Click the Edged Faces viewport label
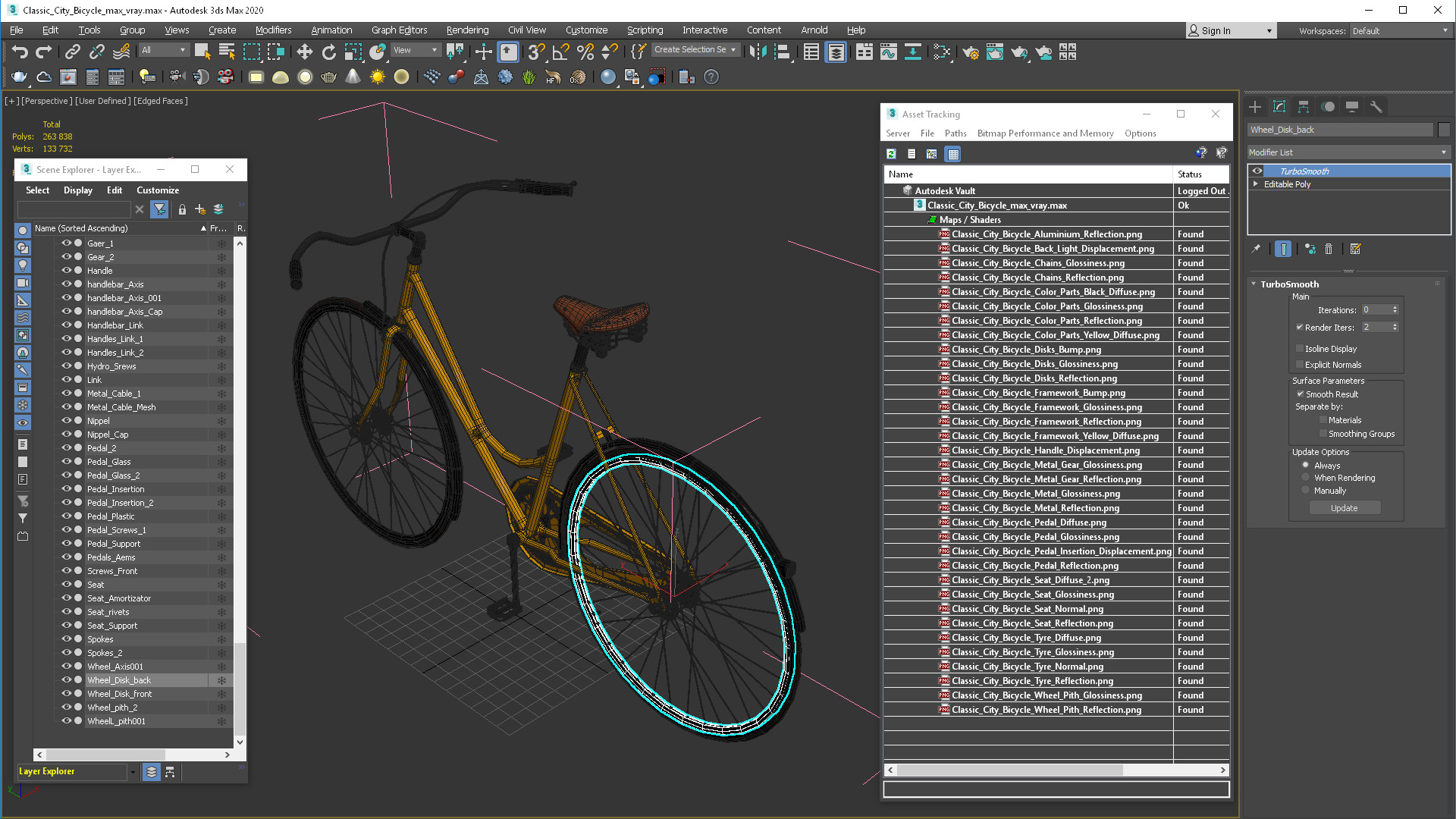 [x=160, y=101]
